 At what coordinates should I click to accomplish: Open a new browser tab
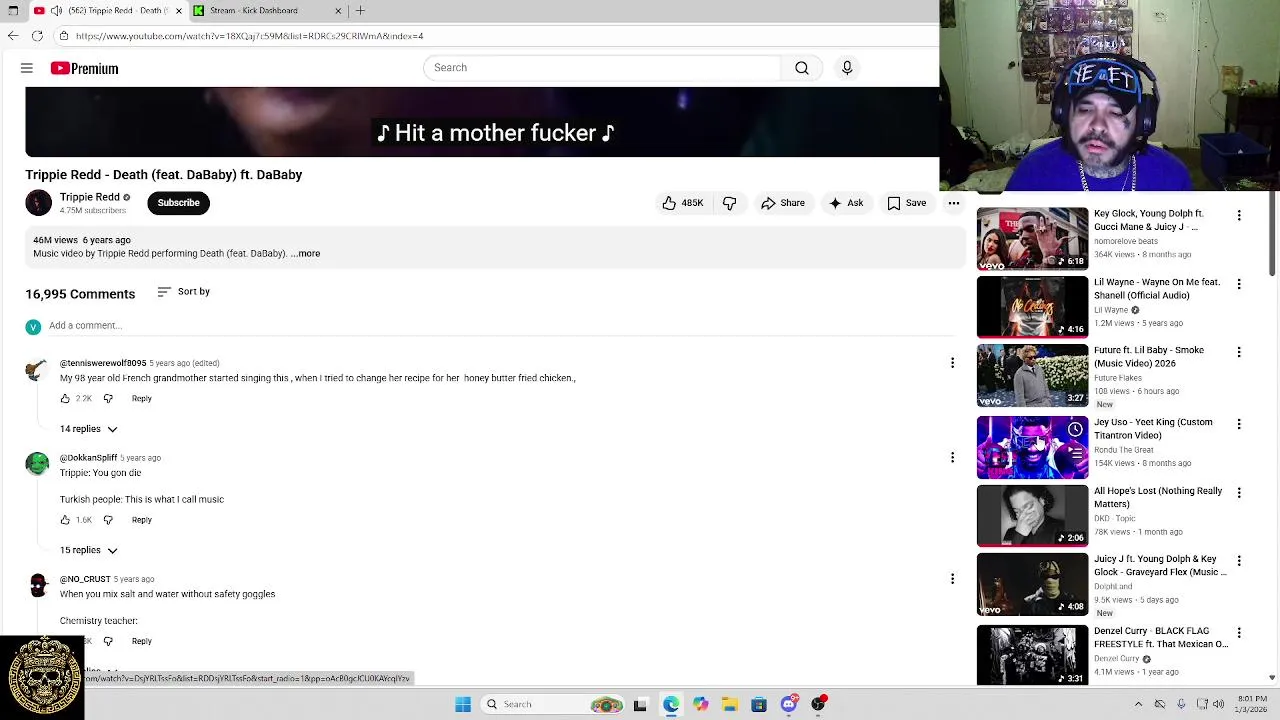coord(360,10)
